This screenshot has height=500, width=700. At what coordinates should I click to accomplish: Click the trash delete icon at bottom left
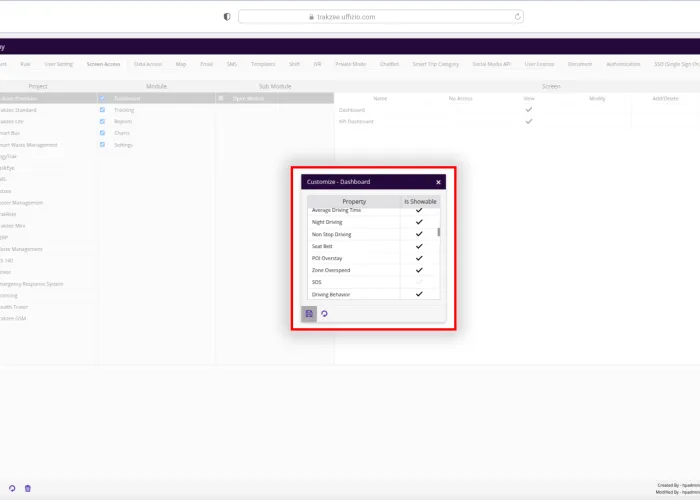click(28, 488)
